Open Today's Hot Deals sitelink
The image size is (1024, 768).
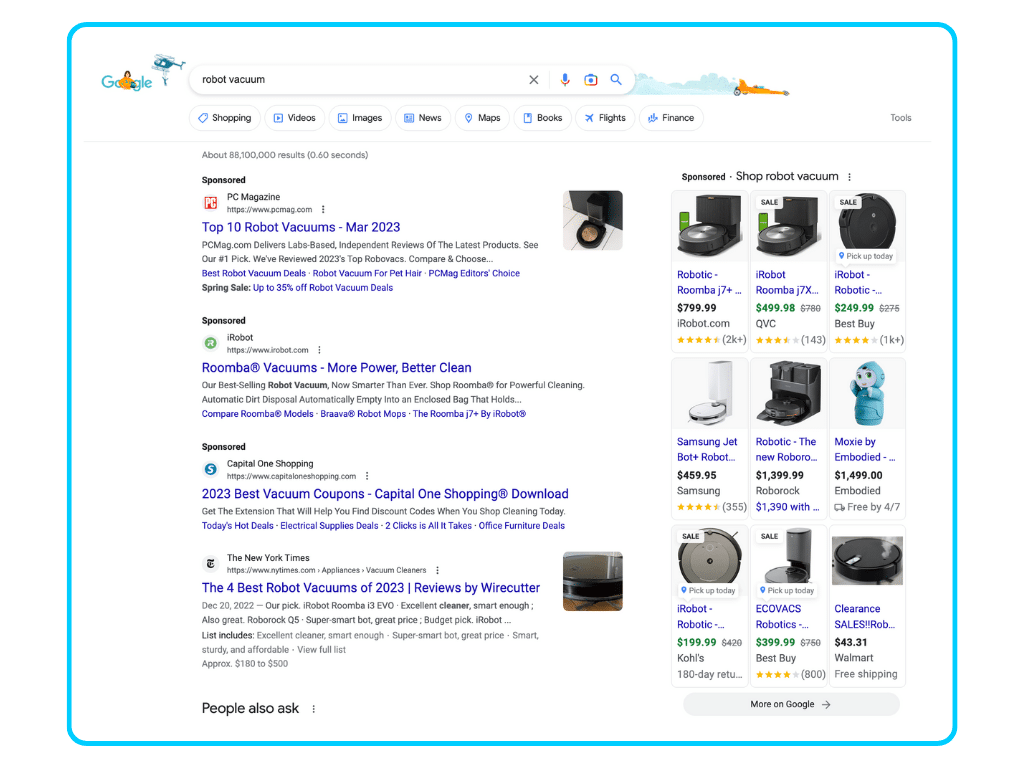pyautogui.click(x=238, y=526)
